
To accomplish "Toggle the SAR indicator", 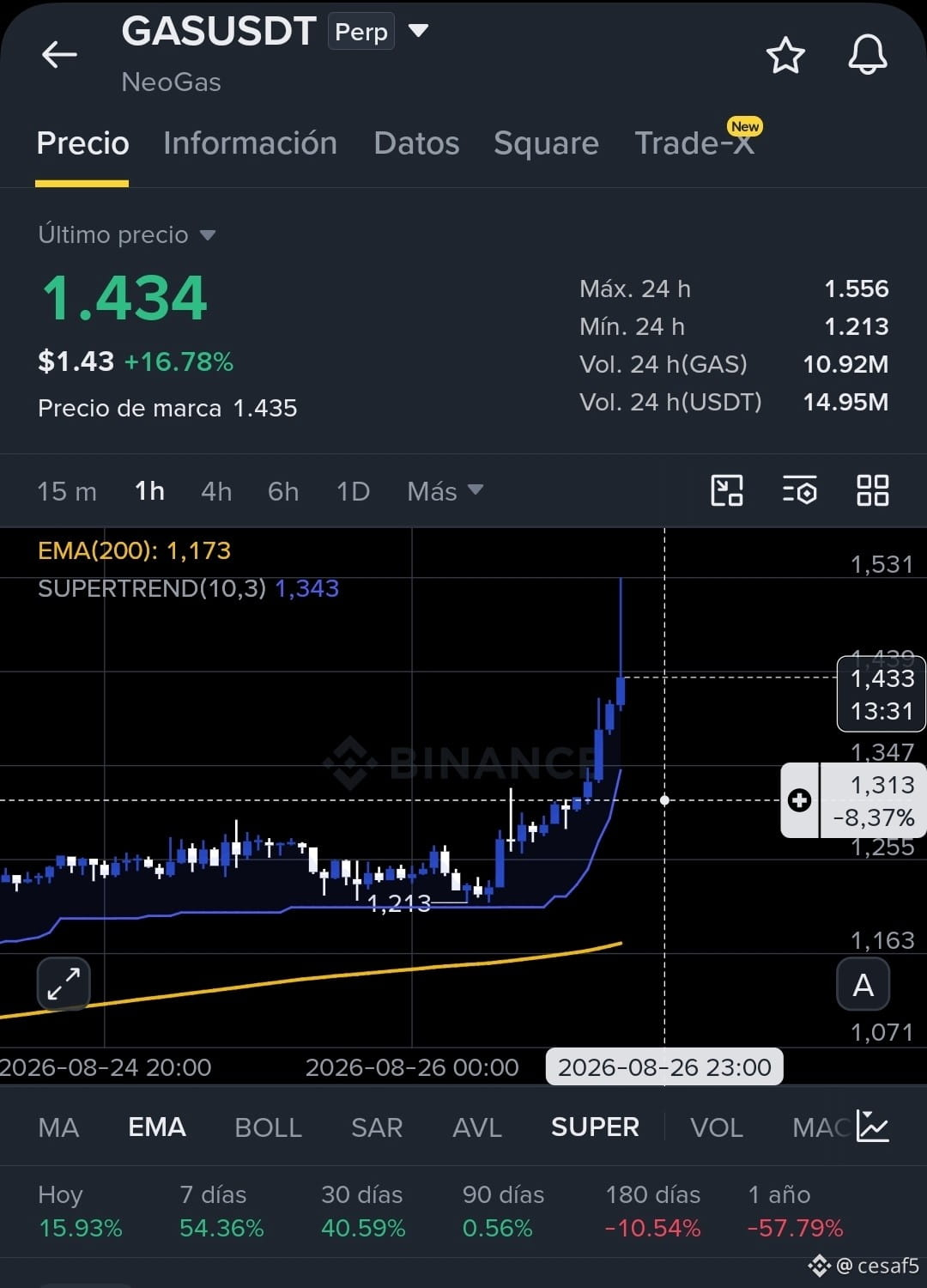I will click(377, 1127).
